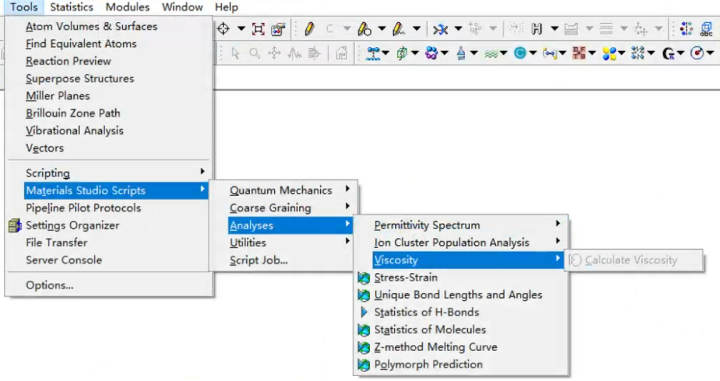Screen dimensions: 720x381
Task: Click the blue and yellow spheres module icon
Action: pyautogui.click(x=609, y=54)
